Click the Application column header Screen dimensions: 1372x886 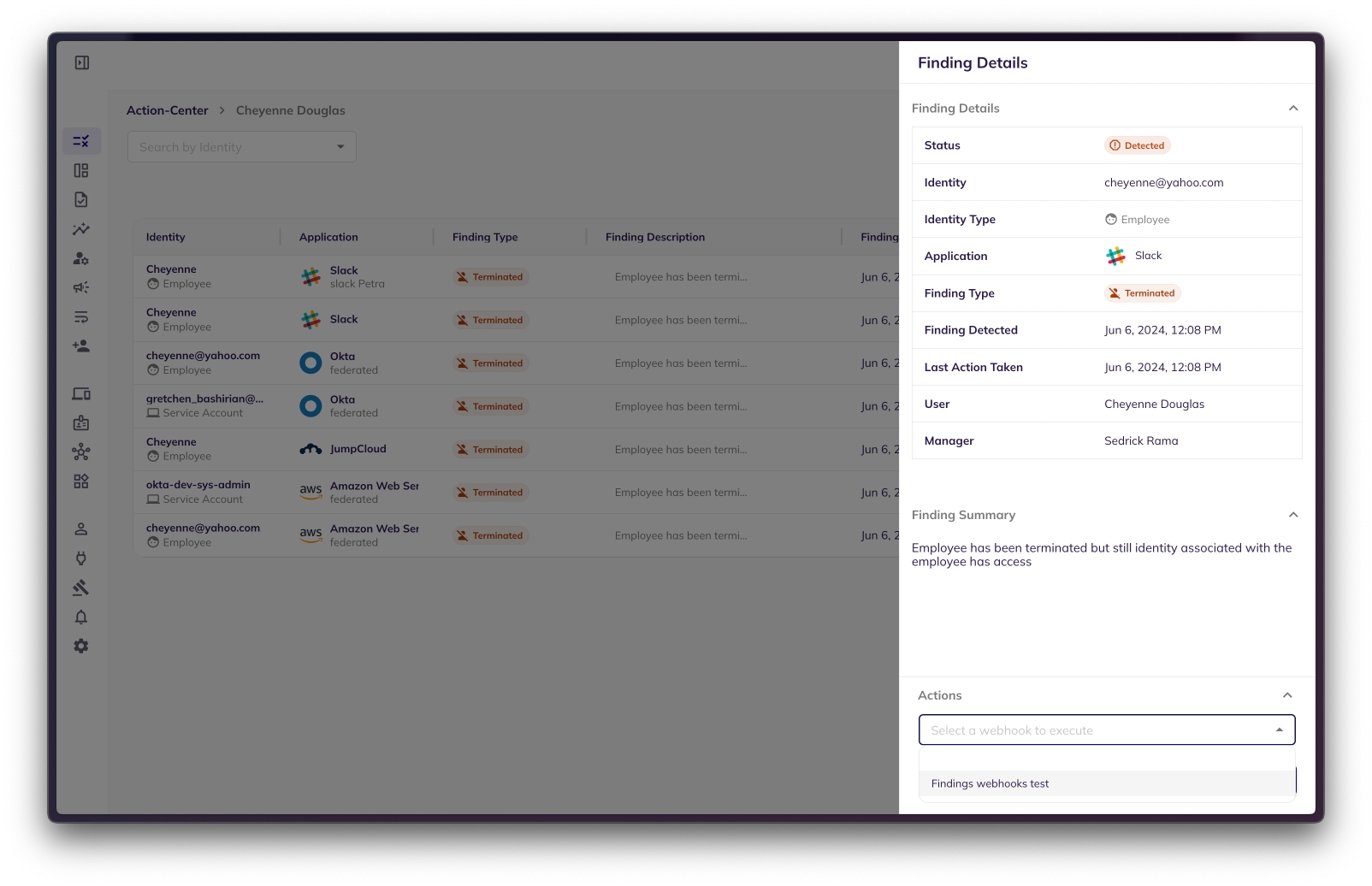coord(328,237)
